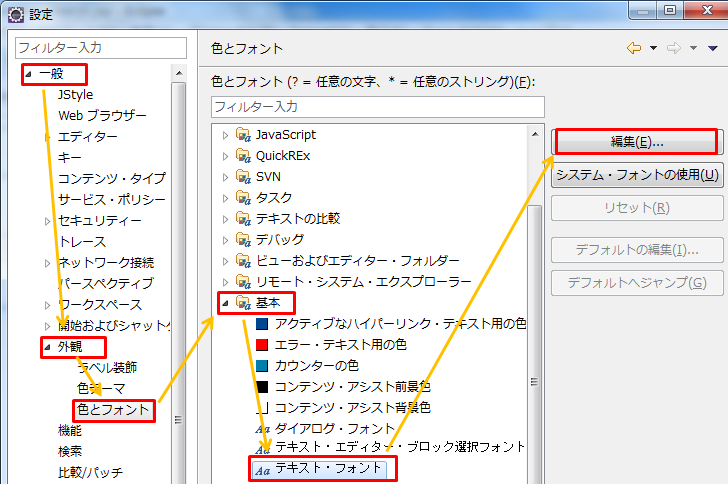This screenshot has width=728, height=484.
Task: Click the QuickREx folder icon
Action: coord(243,156)
